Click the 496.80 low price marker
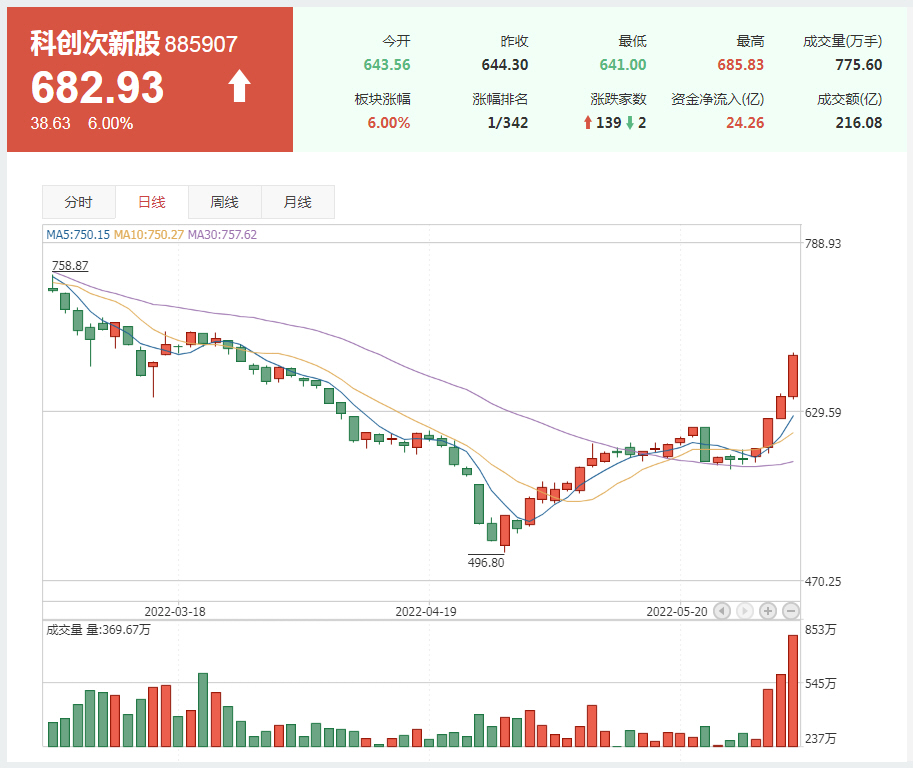This screenshot has width=913, height=768. (x=486, y=562)
